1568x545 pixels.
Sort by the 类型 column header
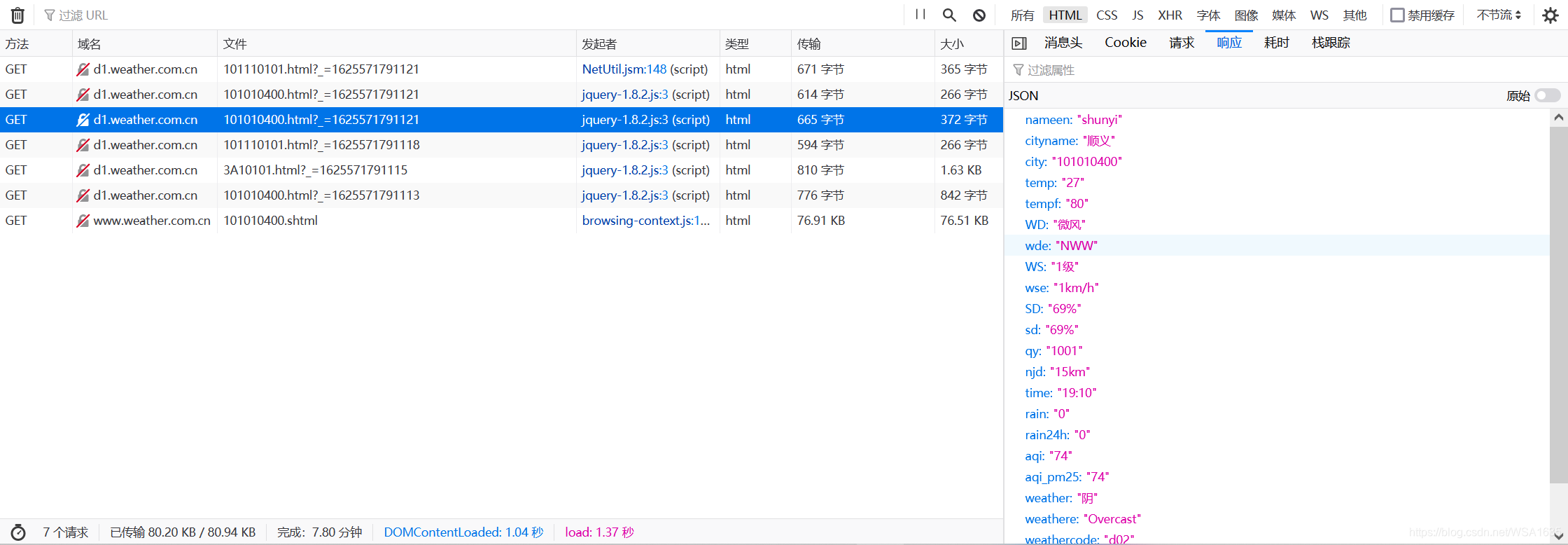(756, 44)
